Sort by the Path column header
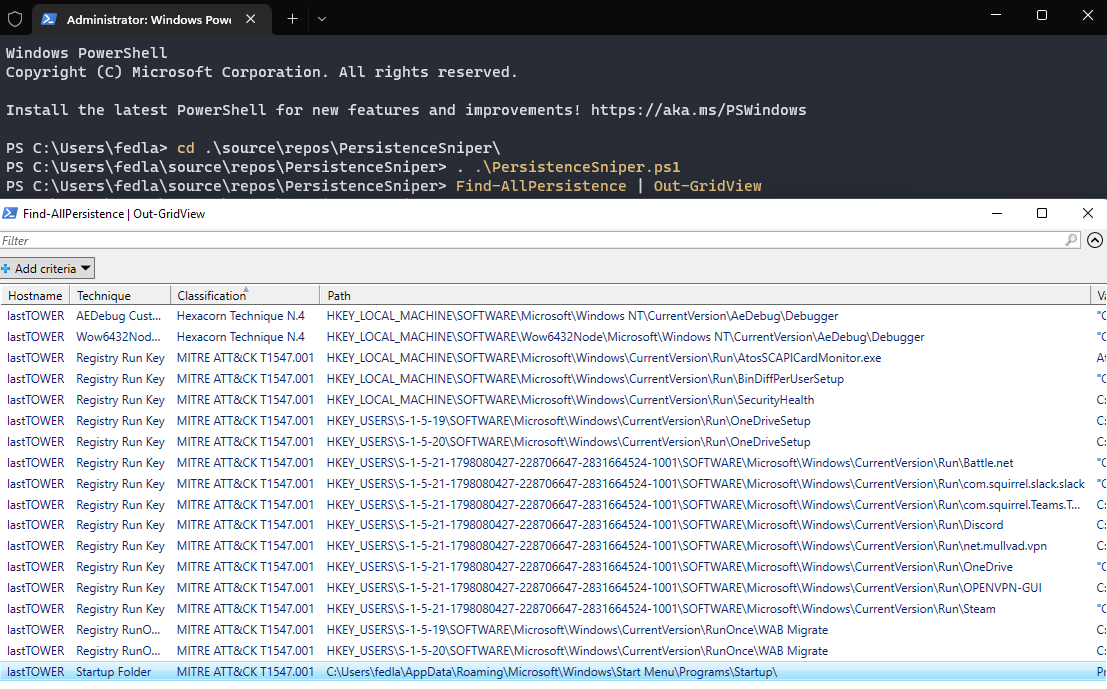This screenshot has height=689, width=1107. [x=705, y=296]
